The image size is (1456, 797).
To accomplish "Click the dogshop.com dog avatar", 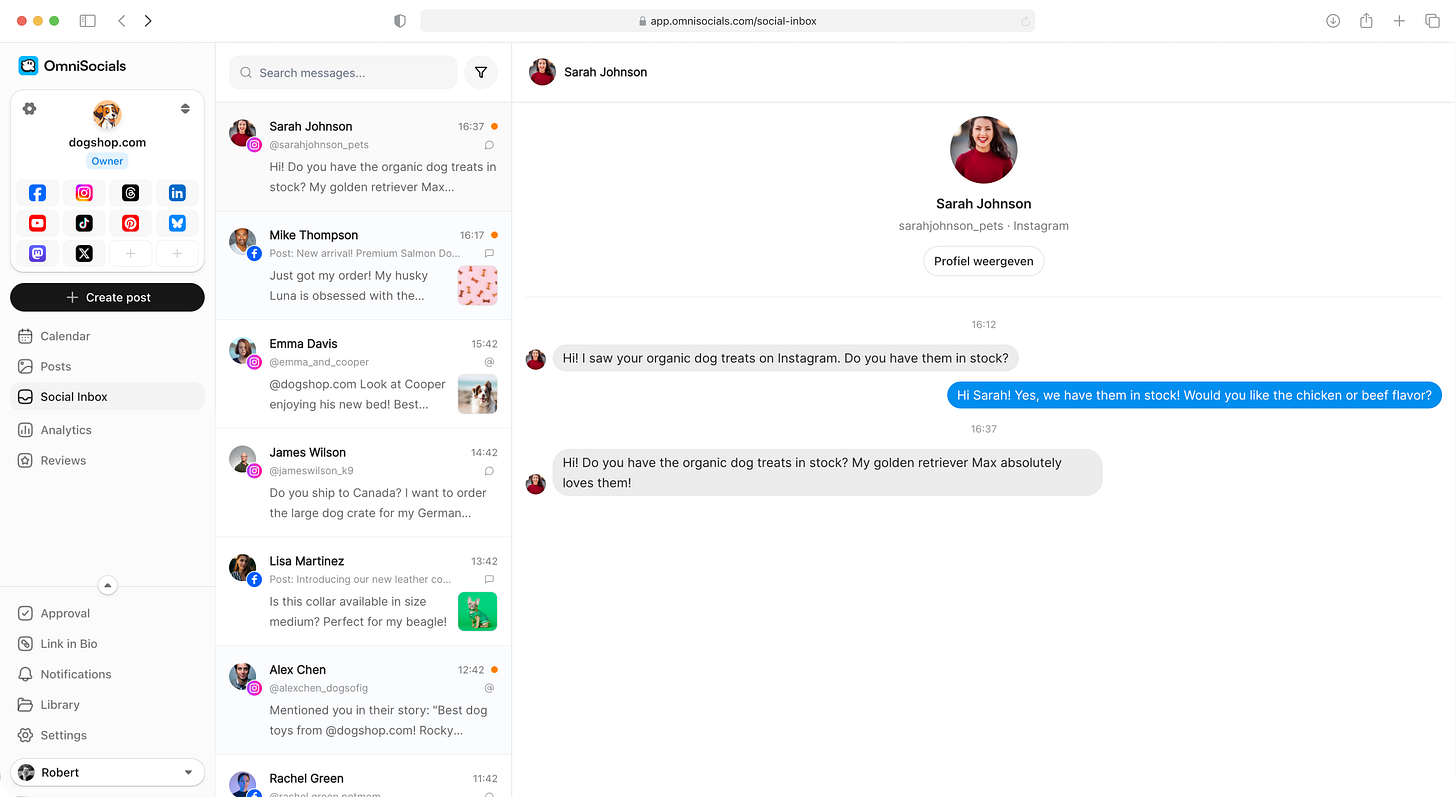I will (107, 115).
